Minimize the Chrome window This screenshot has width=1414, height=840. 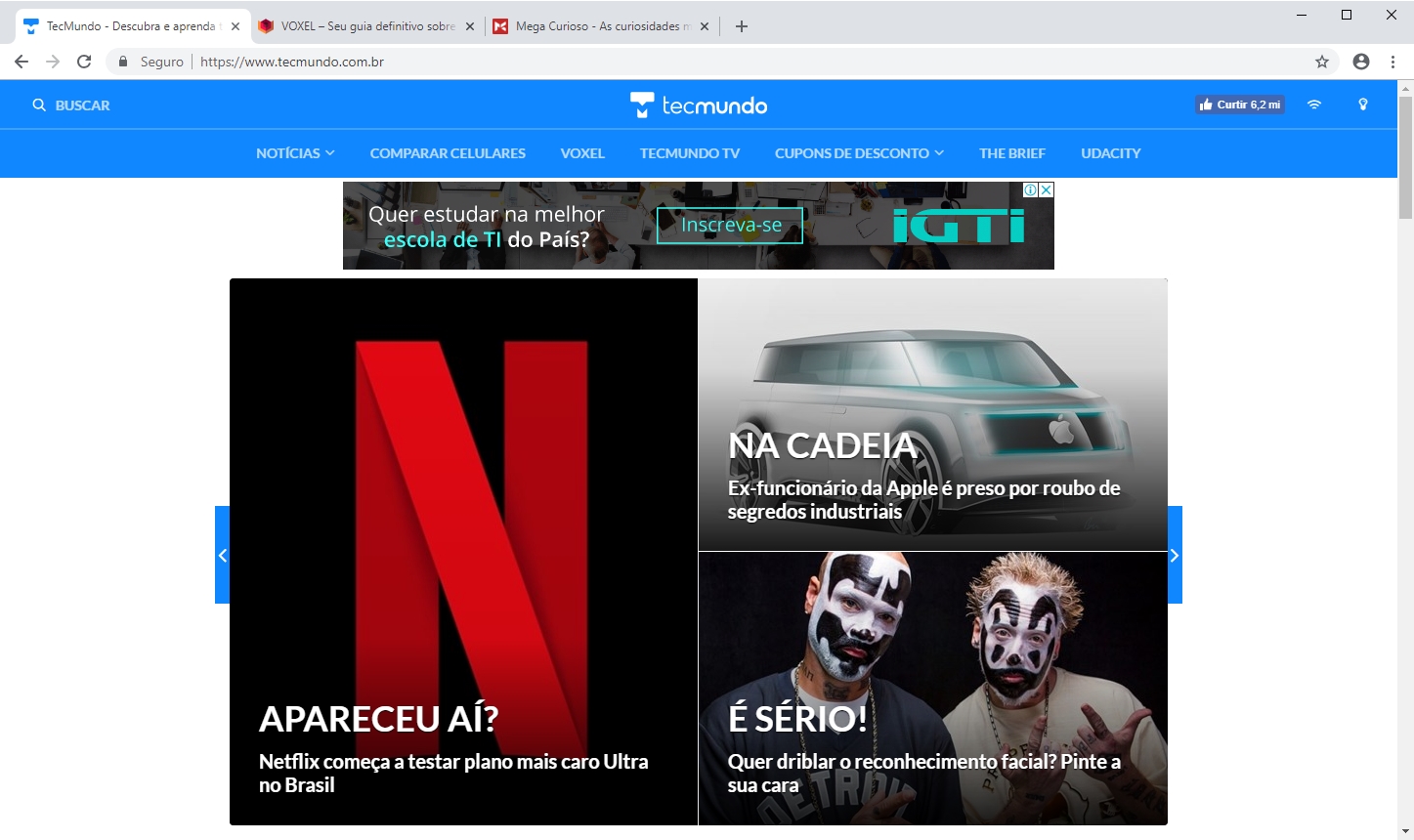1302,15
